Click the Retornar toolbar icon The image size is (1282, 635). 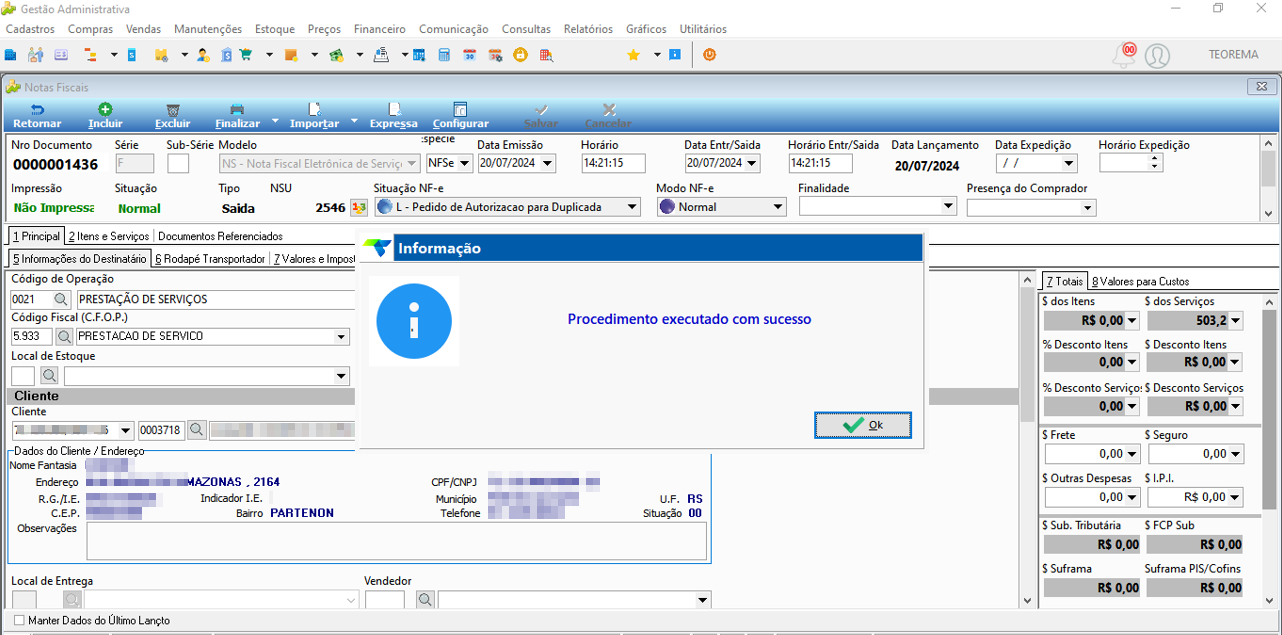(37, 110)
